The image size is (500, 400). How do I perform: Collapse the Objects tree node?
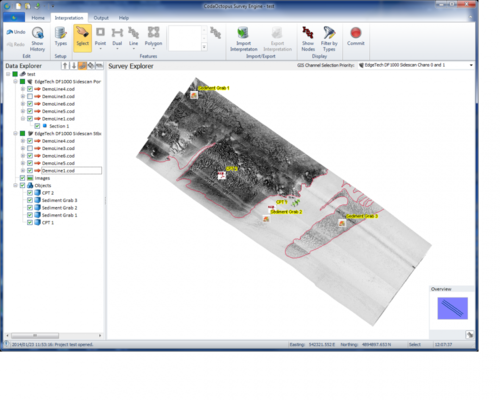click(x=15, y=185)
